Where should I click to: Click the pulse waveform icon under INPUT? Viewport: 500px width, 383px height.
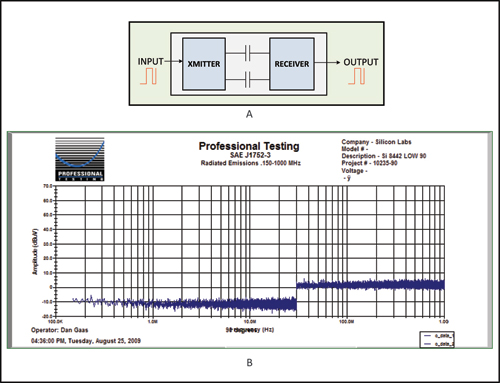click(x=148, y=76)
